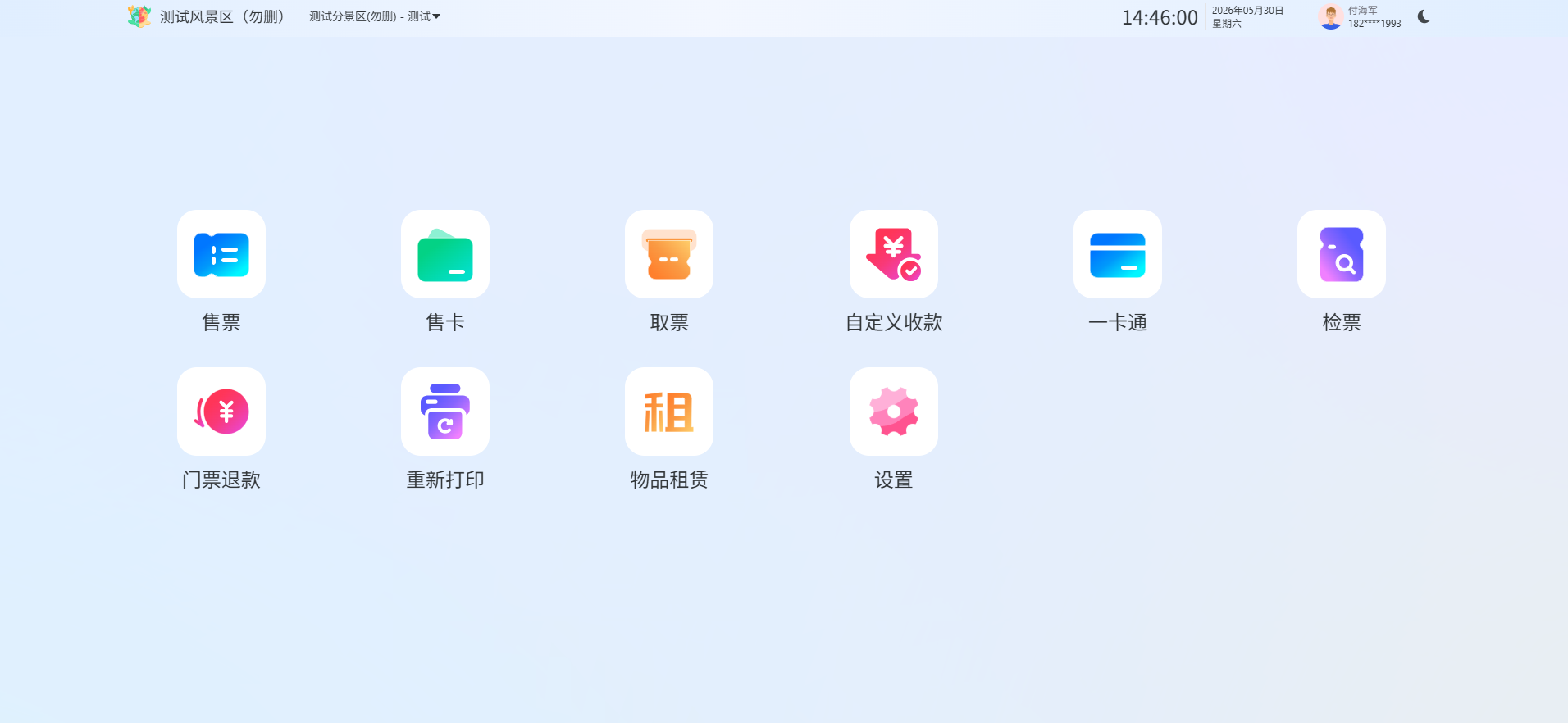The width and height of the screenshot is (1568, 723).
Task: Open the 一卡通 card icon
Action: 1118,254
